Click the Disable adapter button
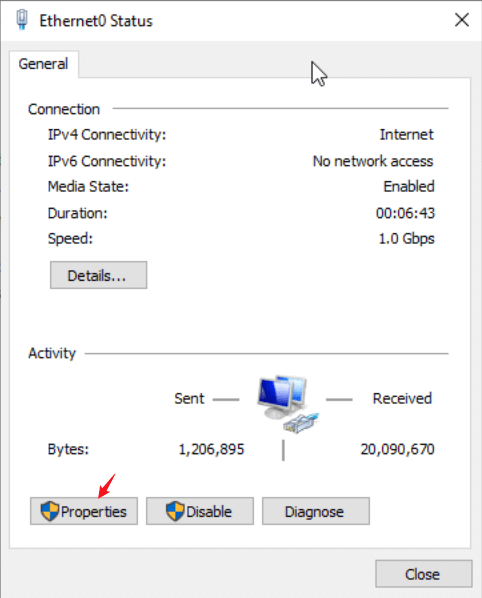Image resolution: width=482 pixels, height=598 pixels. [200, 511]
